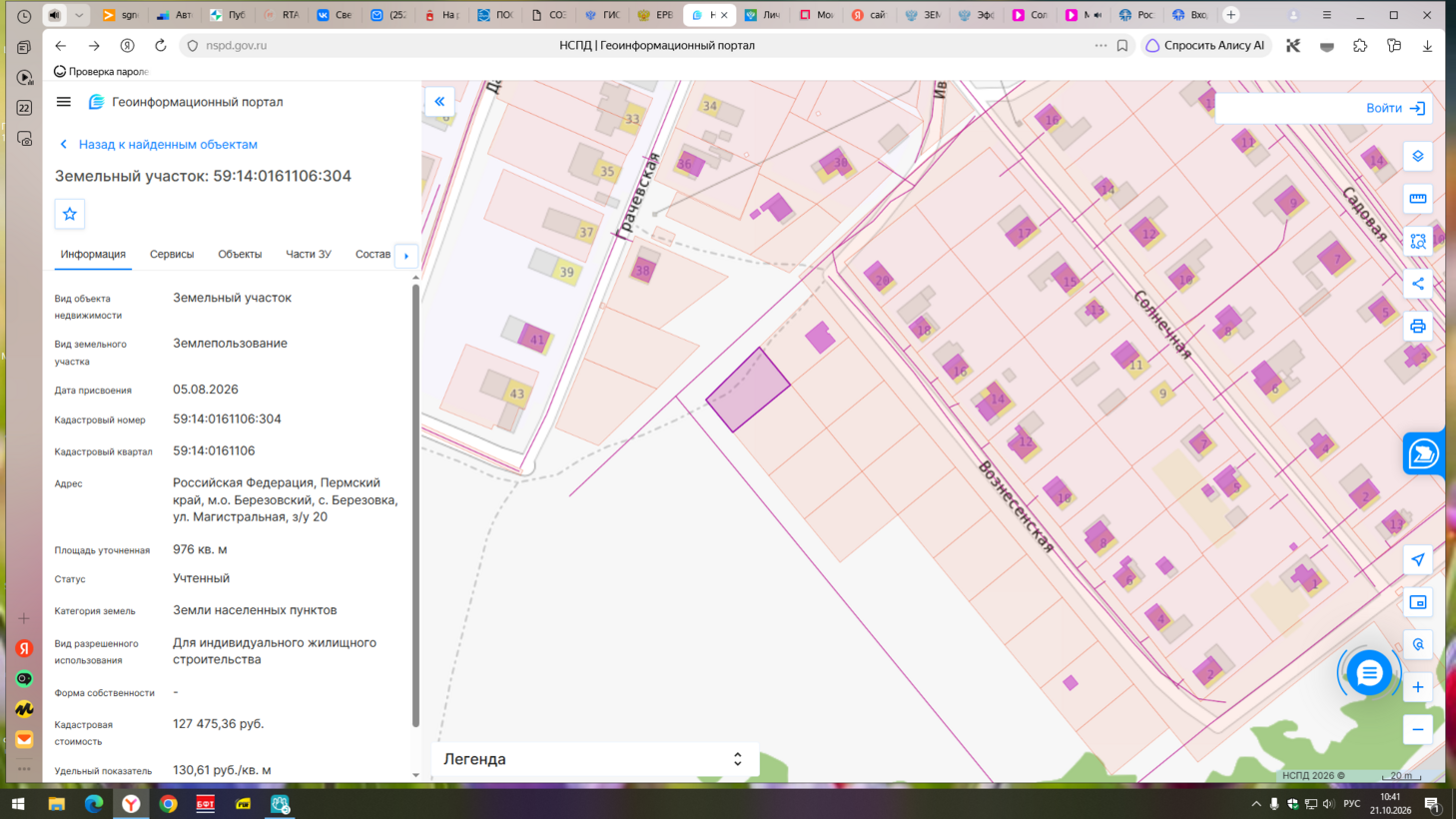Share the current map view
Viewport: 1456px width, 819px height.
coord(1417,284)
